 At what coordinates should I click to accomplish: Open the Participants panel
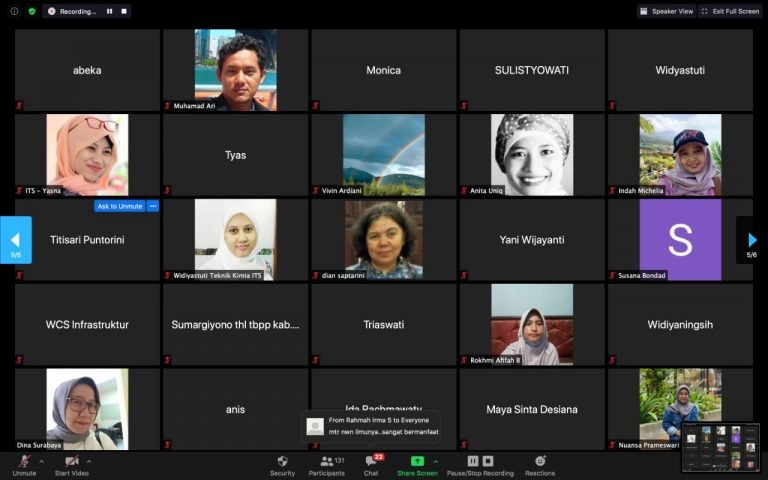[x=326, y=461]
